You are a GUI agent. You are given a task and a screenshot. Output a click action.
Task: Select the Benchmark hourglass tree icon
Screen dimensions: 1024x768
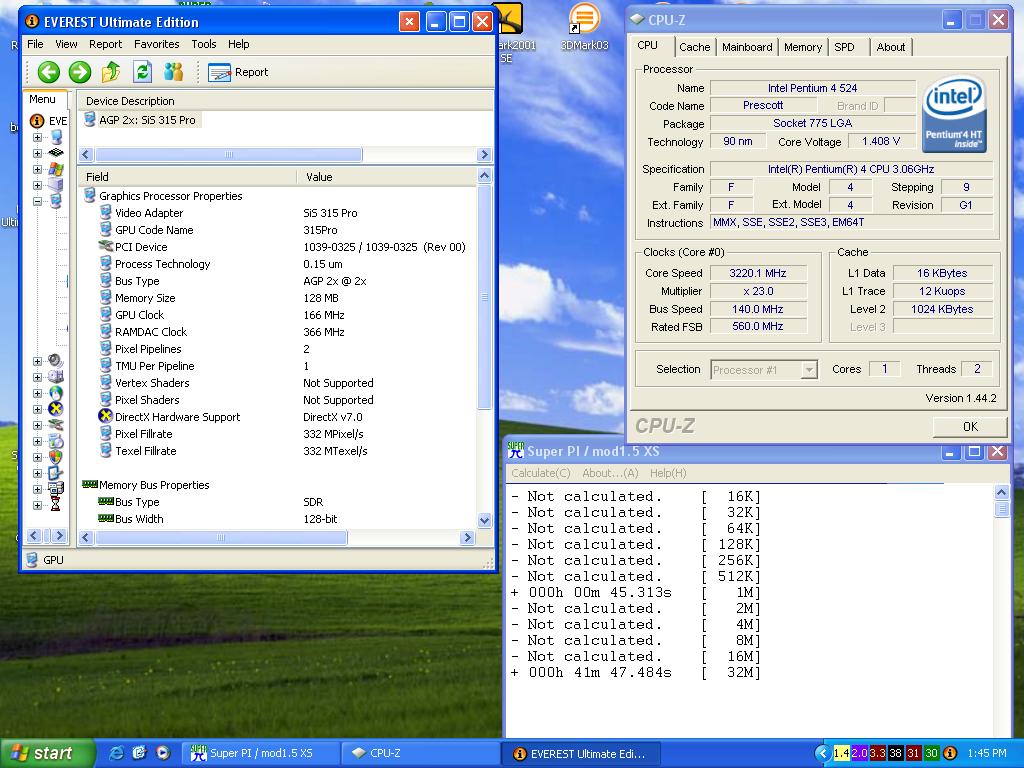coord(56,504)
